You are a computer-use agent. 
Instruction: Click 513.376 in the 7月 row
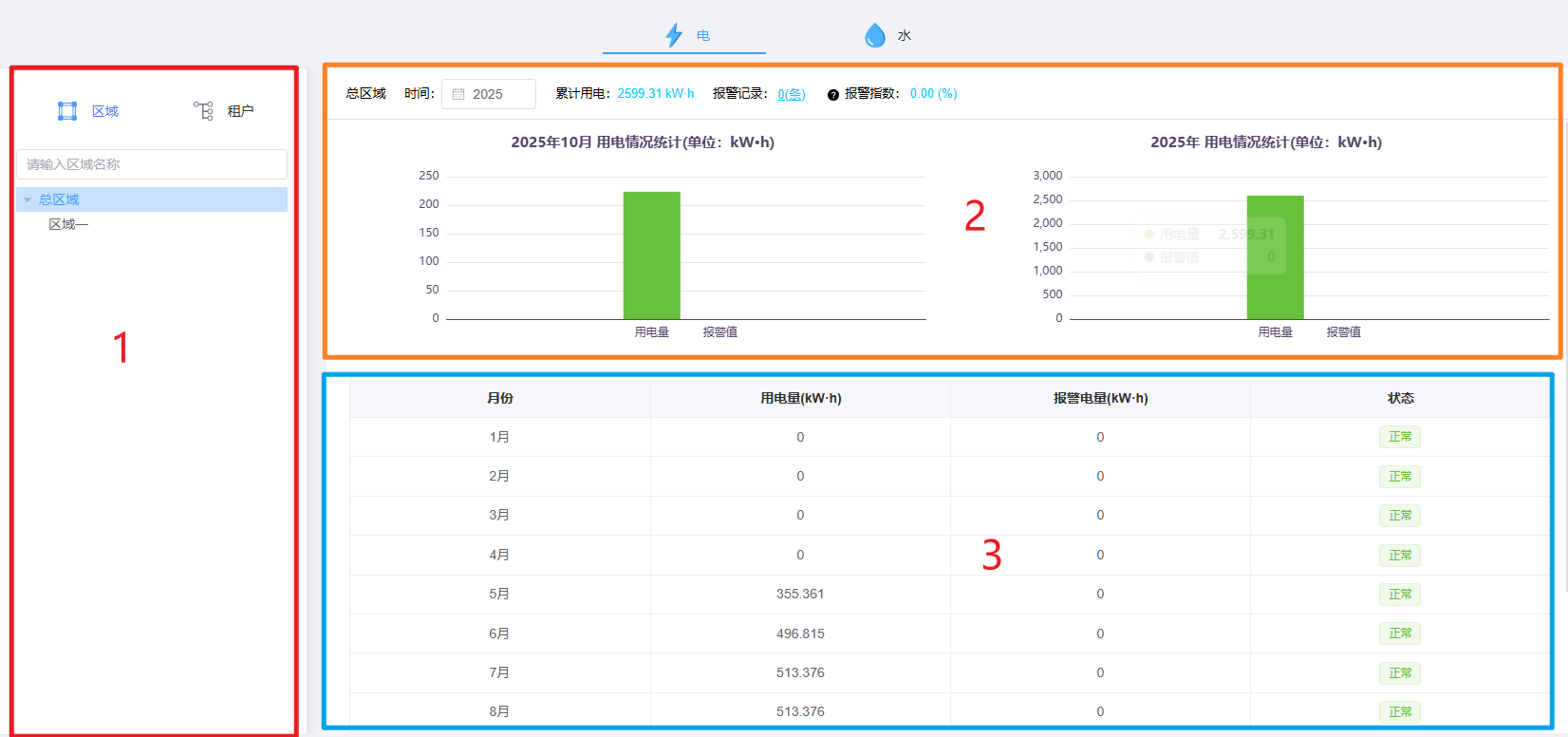pyautogui.click(x=800, y=672)
